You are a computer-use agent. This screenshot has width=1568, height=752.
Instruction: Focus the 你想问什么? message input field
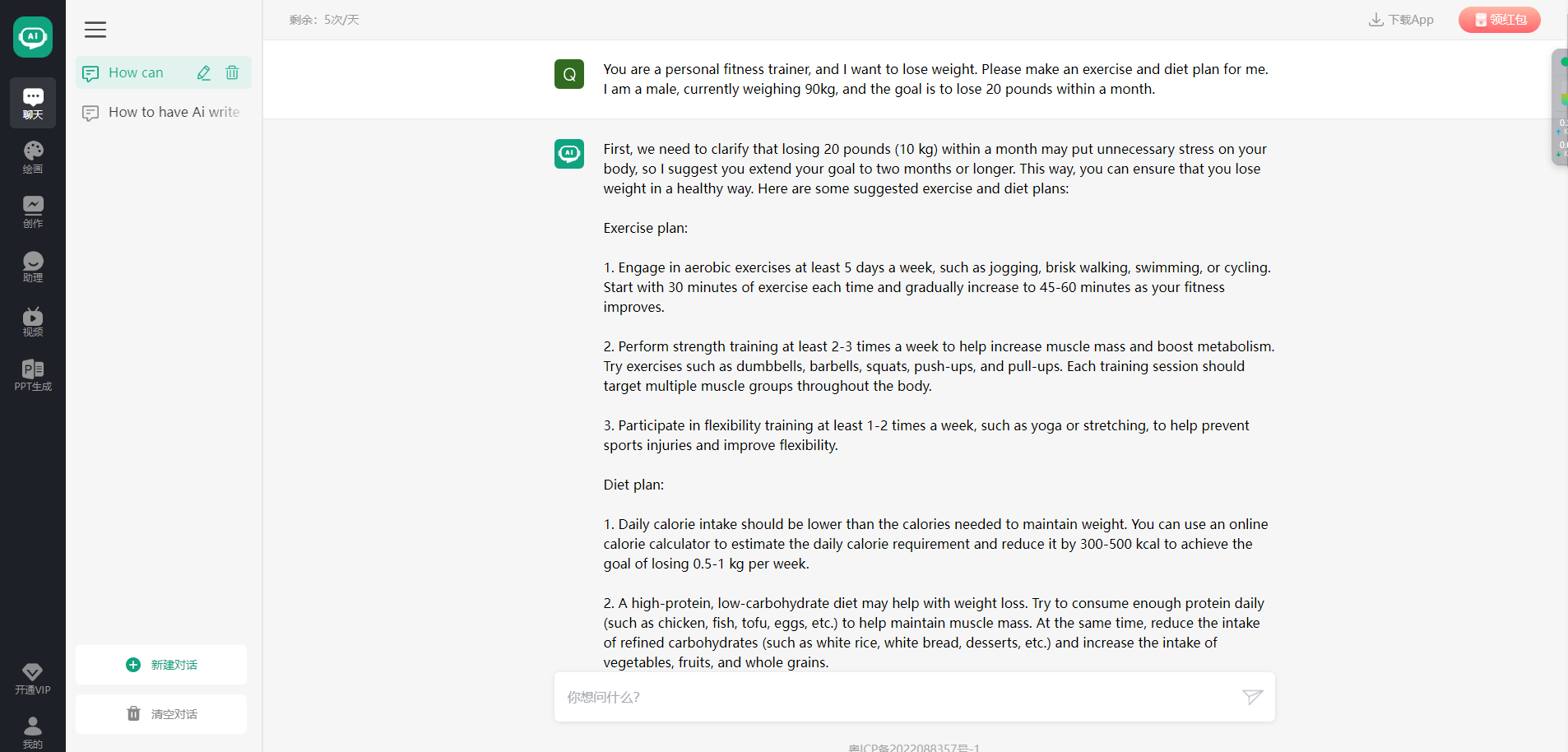(897, 697)
